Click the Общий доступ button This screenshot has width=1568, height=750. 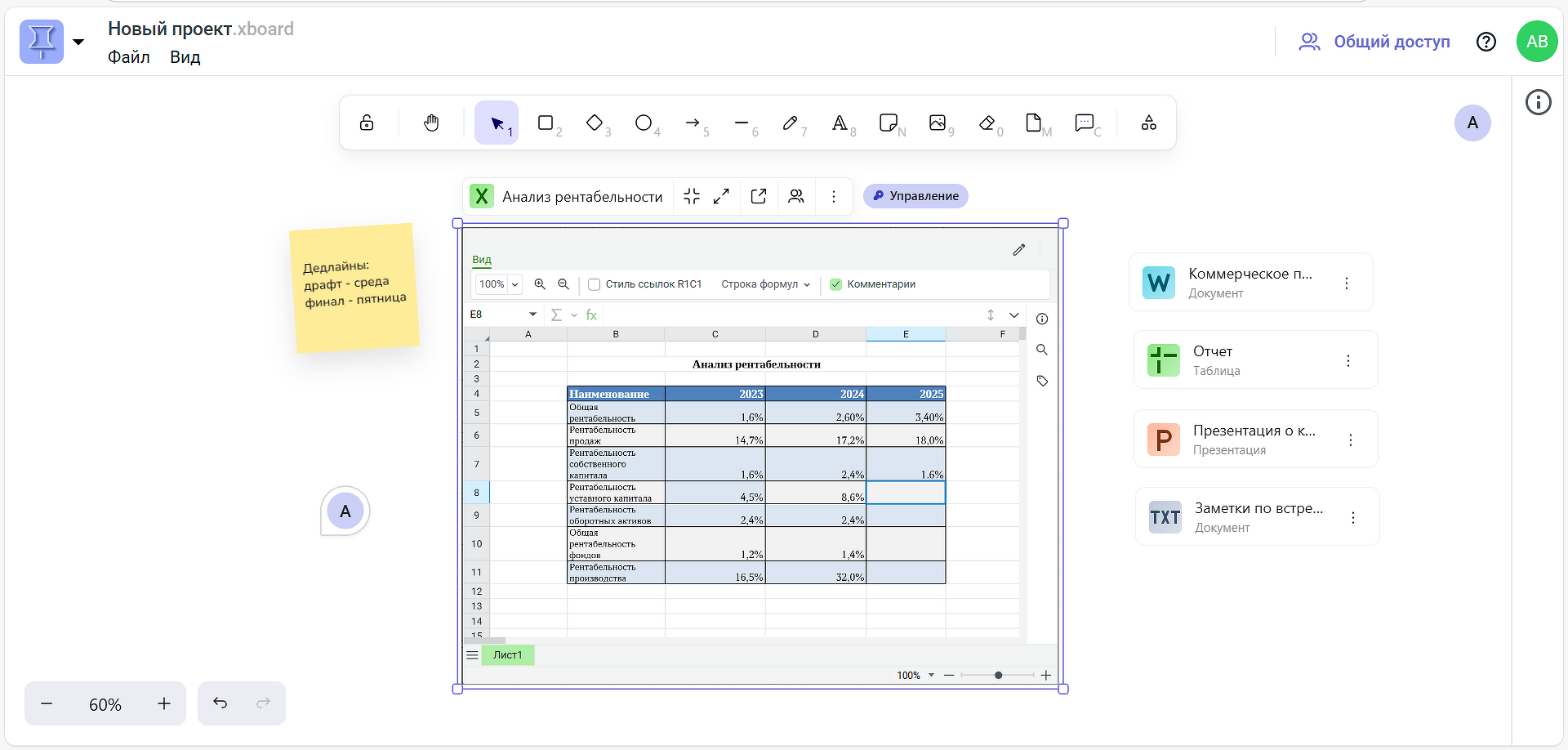tap(1375, 42)
